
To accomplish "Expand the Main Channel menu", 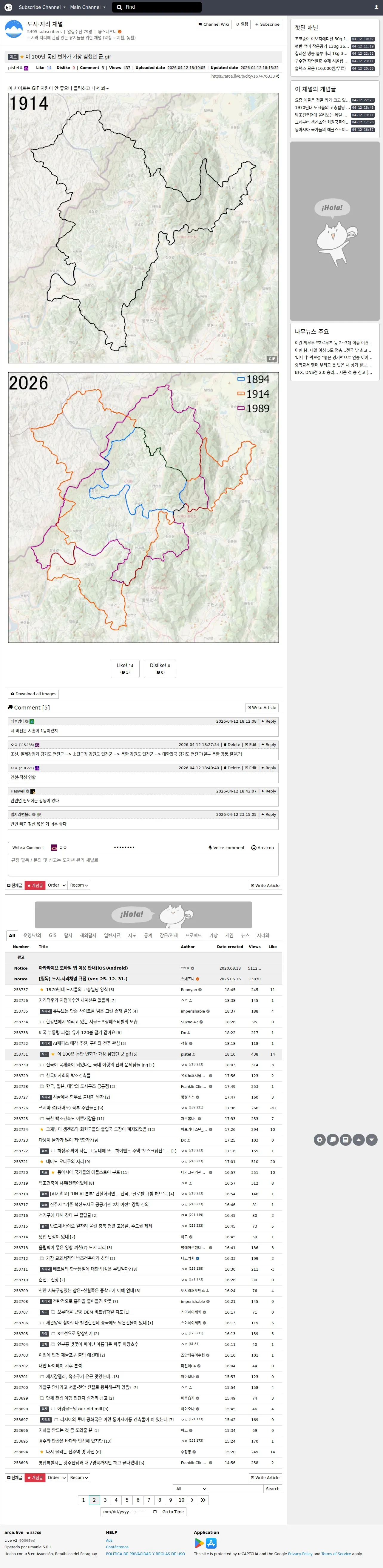I will pos(87,7).
